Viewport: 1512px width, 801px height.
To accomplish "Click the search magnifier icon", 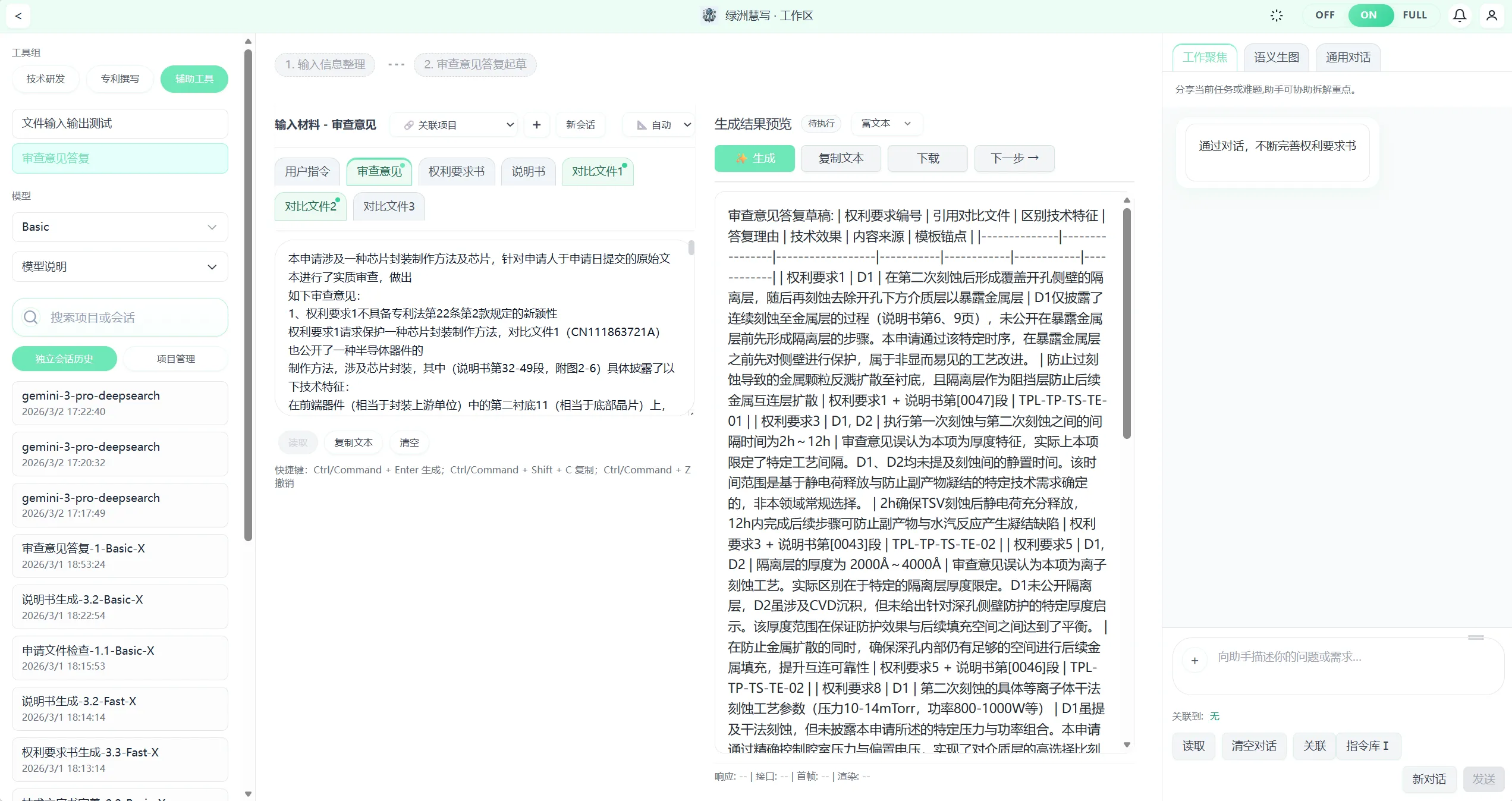I will pos(31,318).
